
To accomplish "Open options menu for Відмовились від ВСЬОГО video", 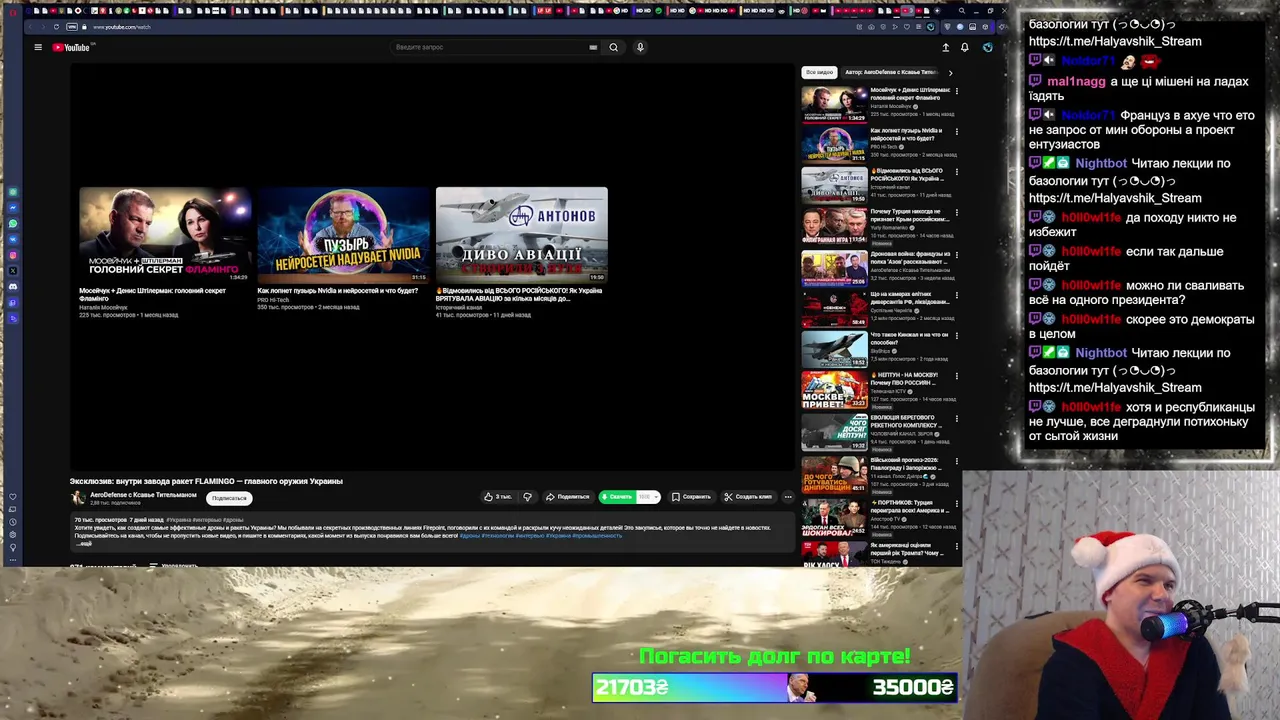I will click(x=956, y=171).
